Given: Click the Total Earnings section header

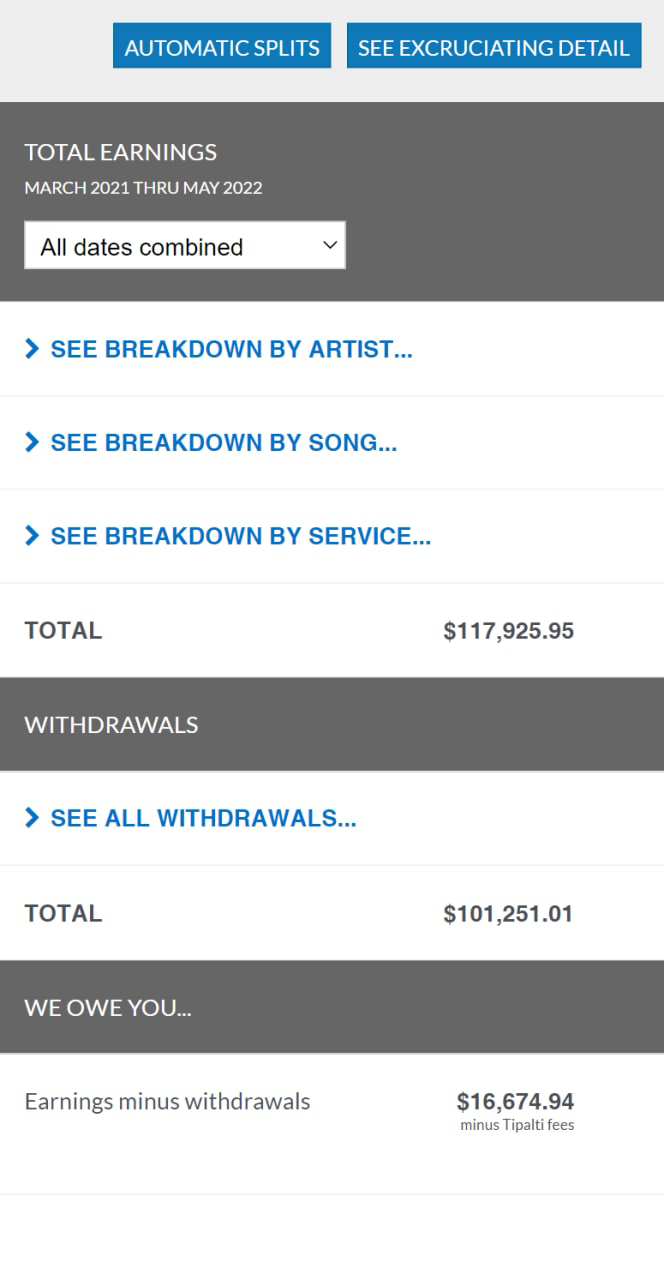Looking at the screenshot, I should (x=121, y=152).
